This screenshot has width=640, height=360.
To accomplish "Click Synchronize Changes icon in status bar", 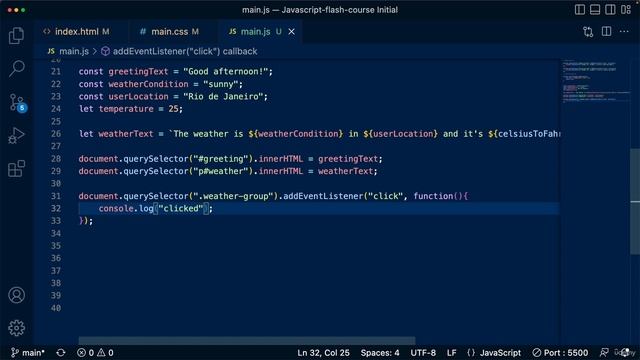I will click(x=61, y=353).
